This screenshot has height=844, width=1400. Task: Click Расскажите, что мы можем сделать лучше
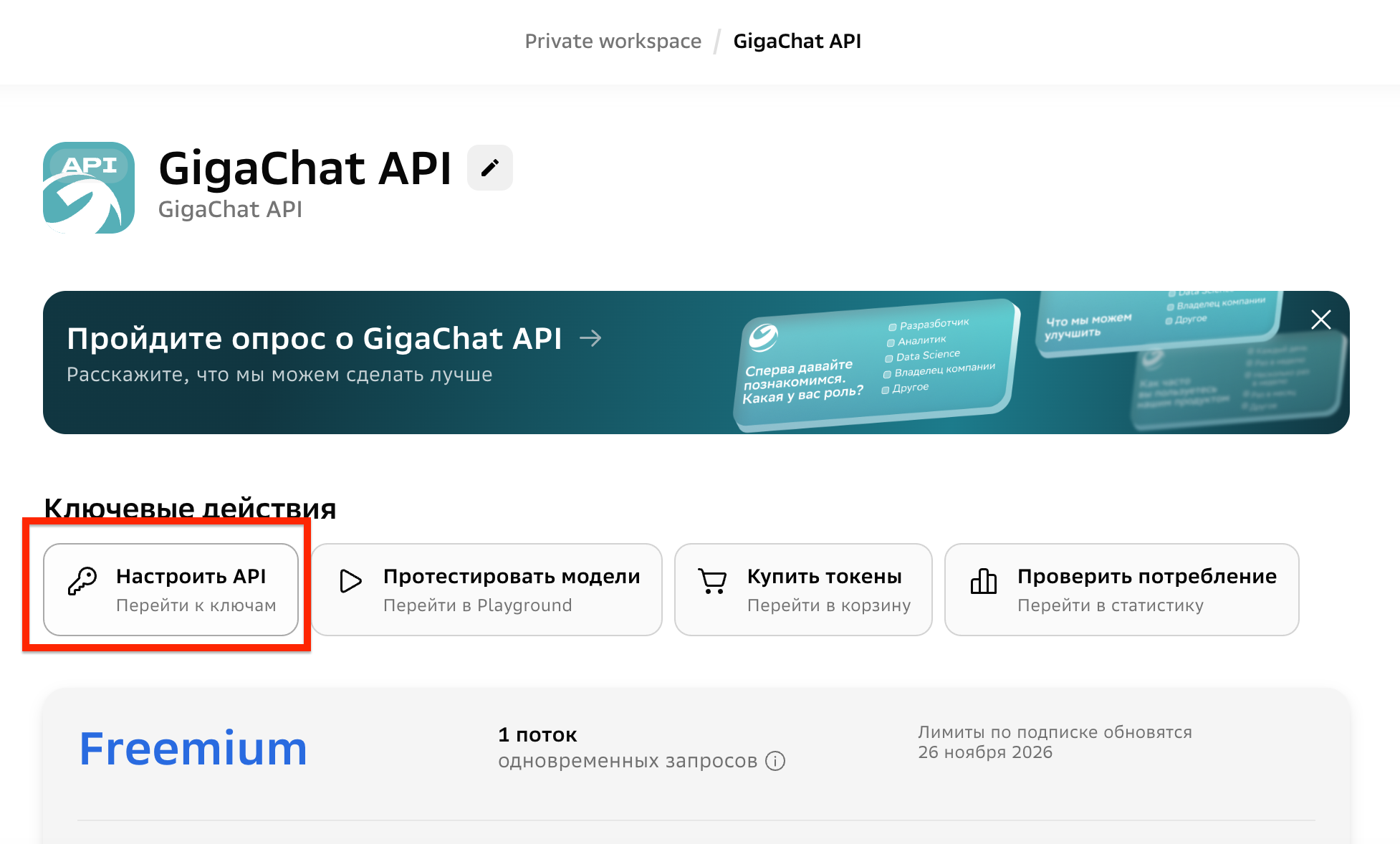click(x=279, y=375)
